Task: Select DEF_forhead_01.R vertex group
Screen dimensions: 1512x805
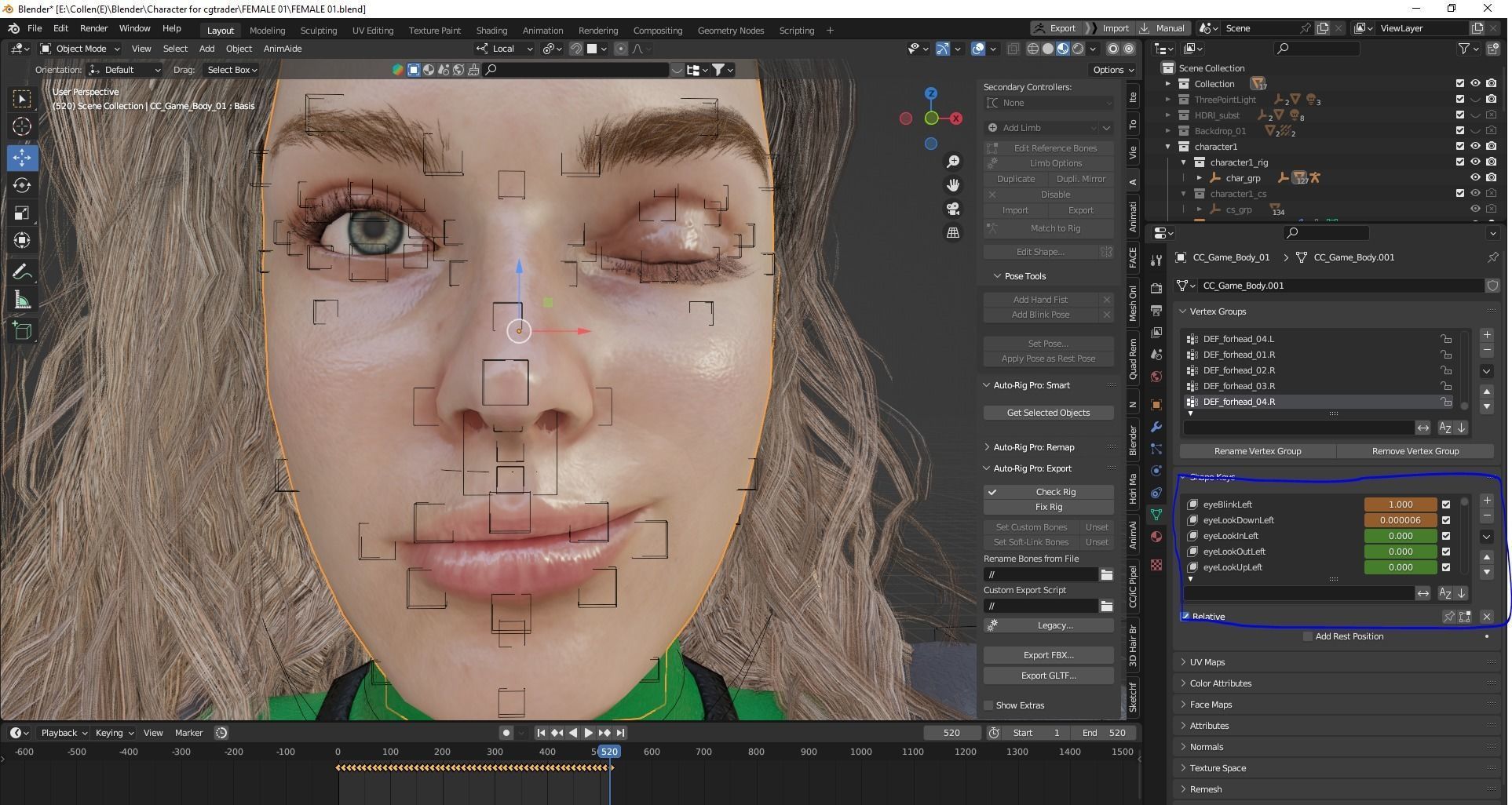Action: pos(1319,355)
